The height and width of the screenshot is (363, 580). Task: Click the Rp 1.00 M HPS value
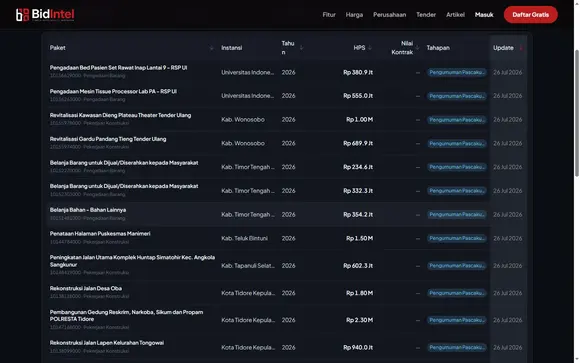coord(359,120)
